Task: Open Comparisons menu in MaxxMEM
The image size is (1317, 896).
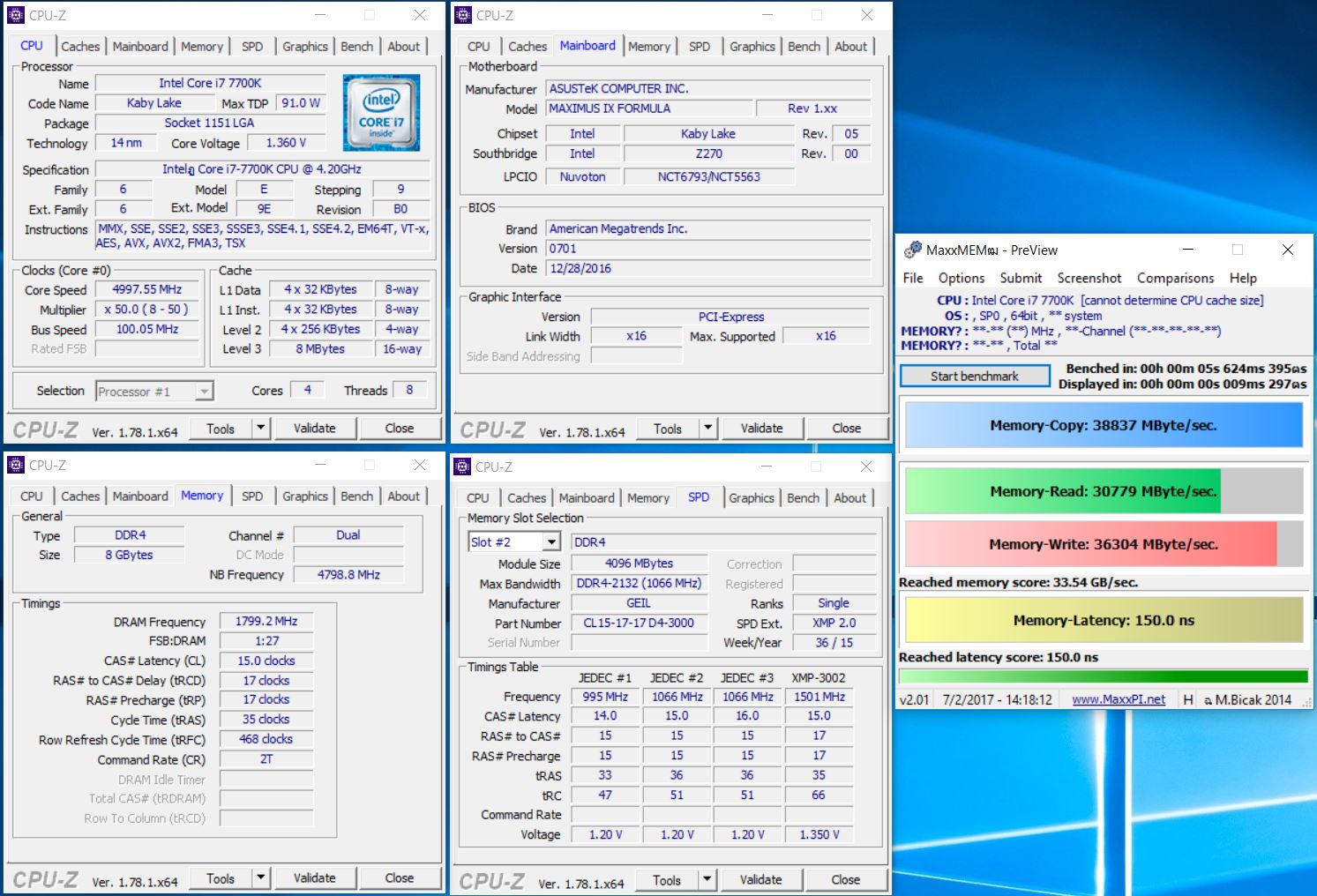Action: (x=1175, y=278)
